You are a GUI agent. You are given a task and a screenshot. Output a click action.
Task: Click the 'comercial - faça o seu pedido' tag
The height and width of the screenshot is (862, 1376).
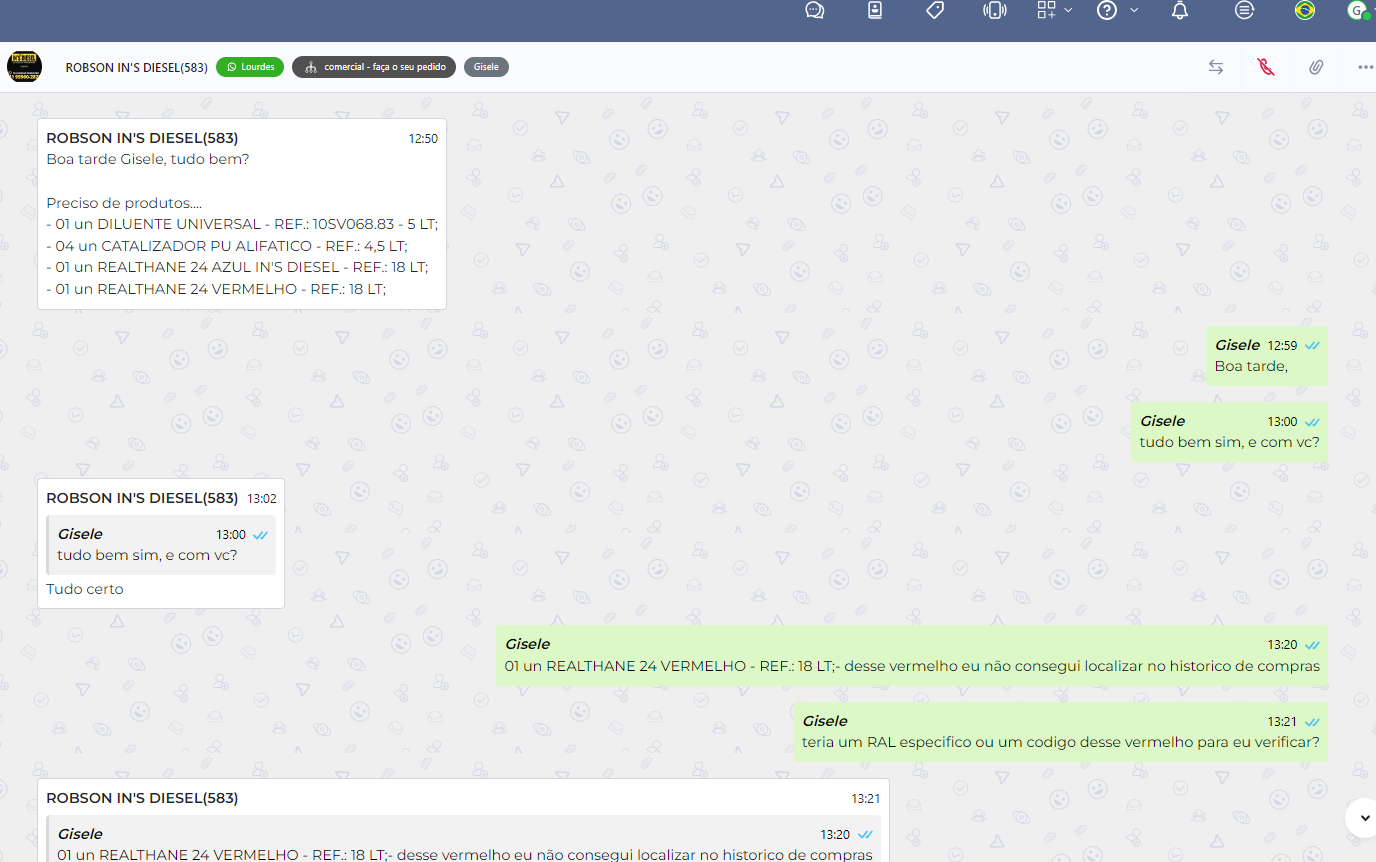pyautogui.click(x=374, y=67)
